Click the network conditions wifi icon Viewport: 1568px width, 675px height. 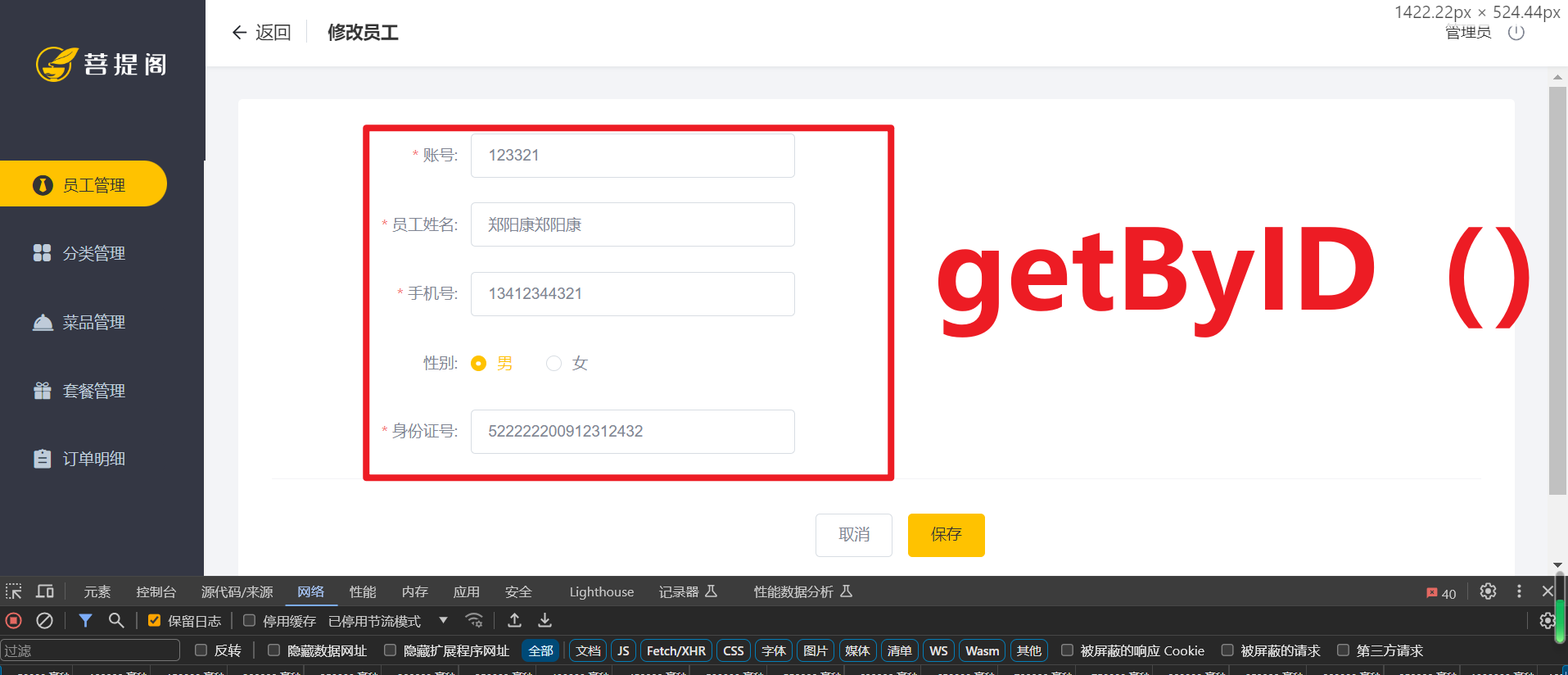click(474, 620)
